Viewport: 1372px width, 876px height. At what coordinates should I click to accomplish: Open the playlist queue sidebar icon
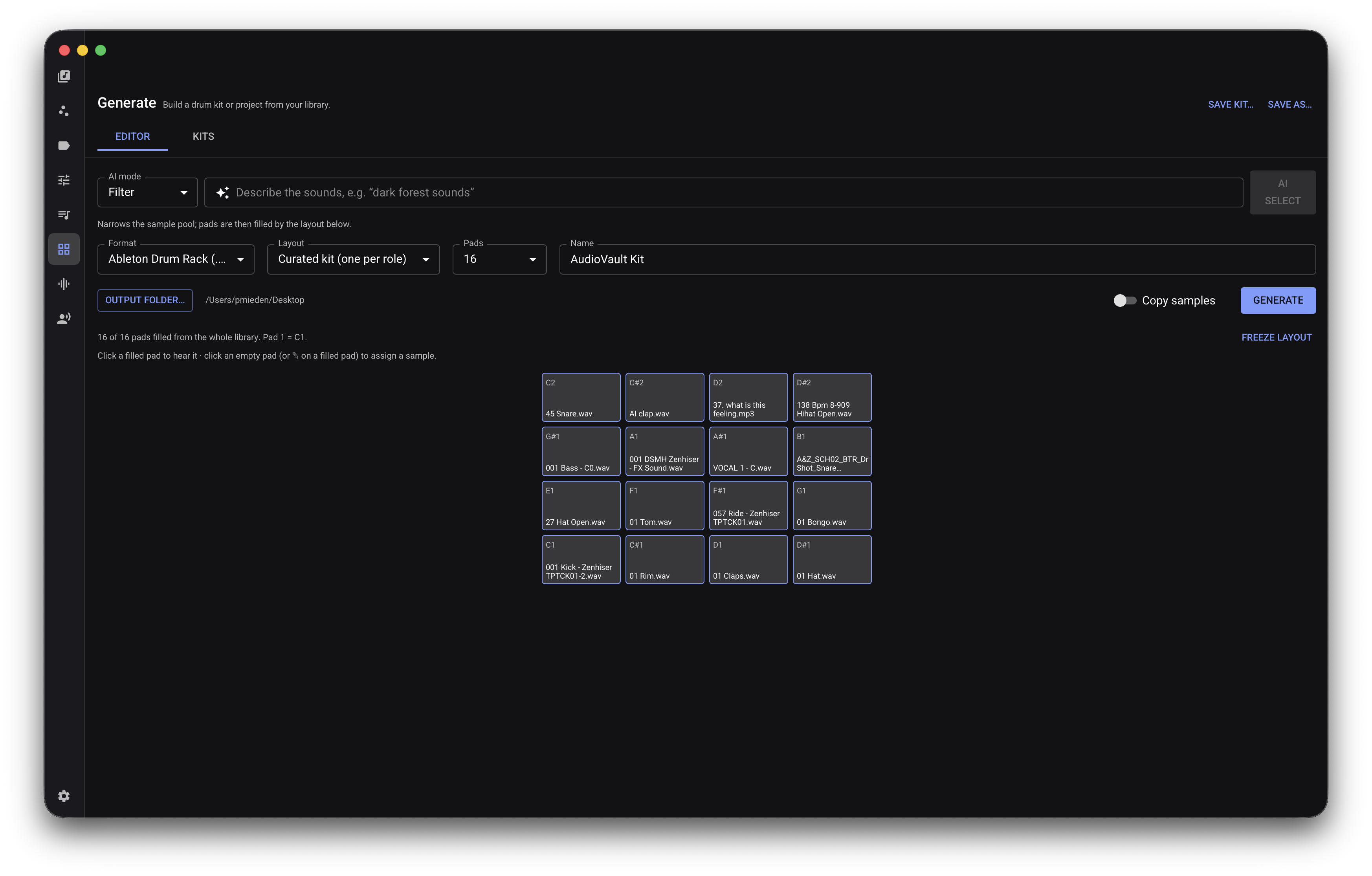[x=64, y=215]
